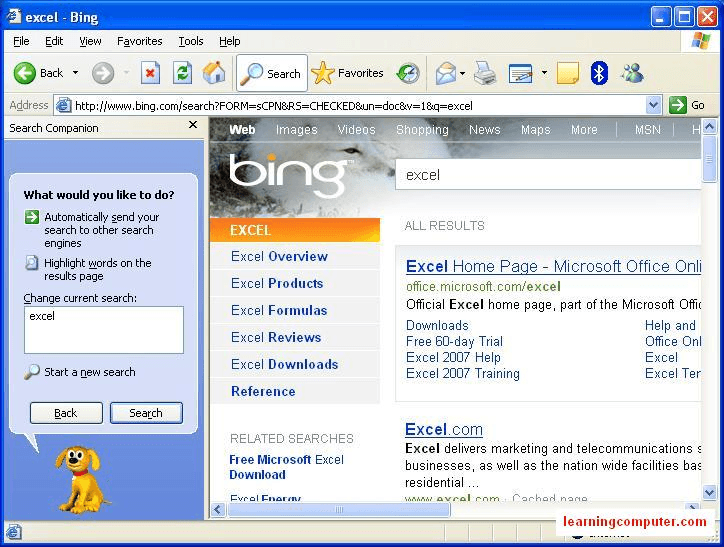Click the vertical scrollbar down arrow
Viewport: 724px width, 547px height.
click(709, 493)
